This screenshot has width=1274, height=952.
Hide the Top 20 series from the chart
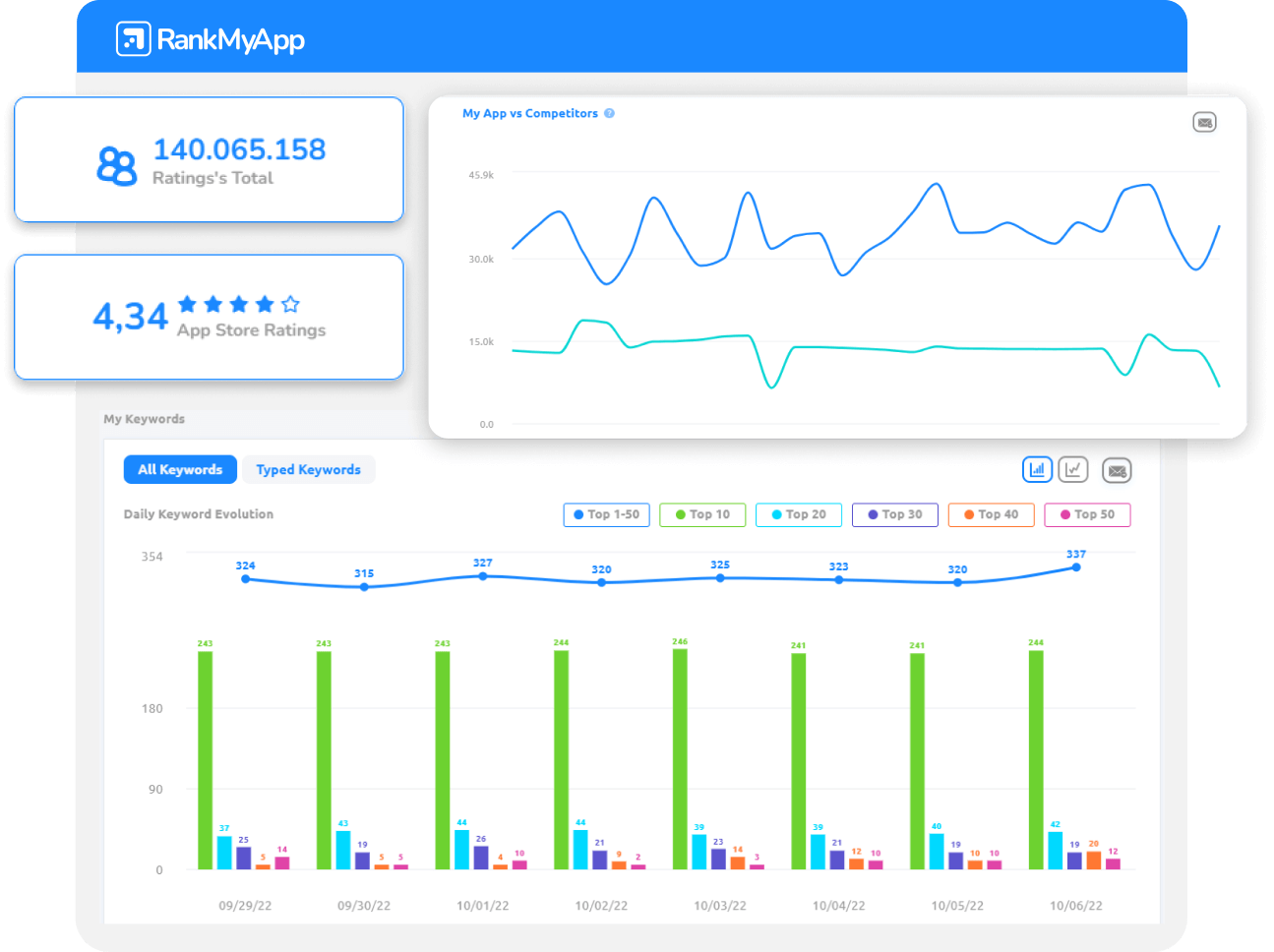(798, 514)
